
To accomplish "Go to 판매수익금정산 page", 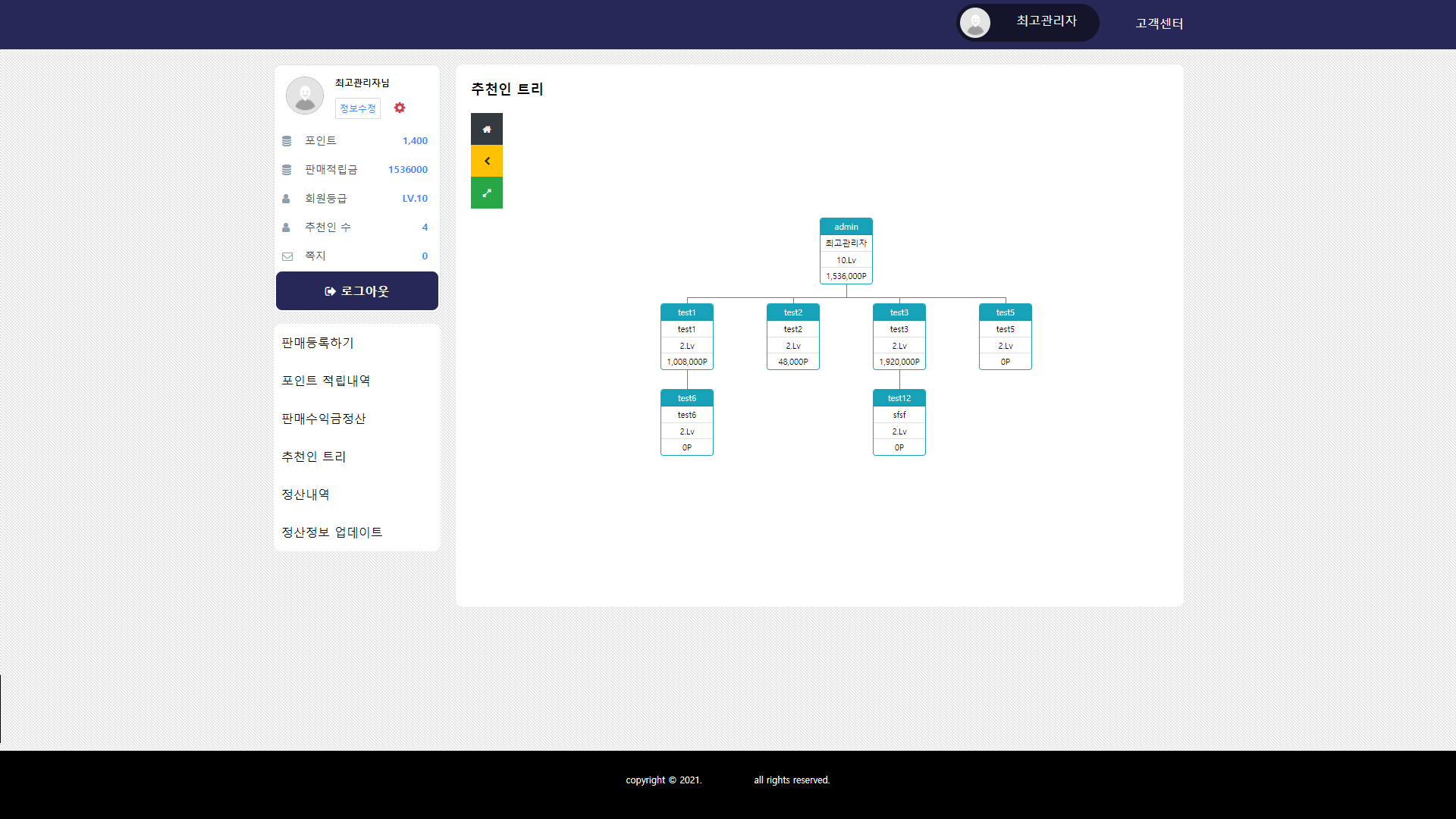I will pos(324,419).
